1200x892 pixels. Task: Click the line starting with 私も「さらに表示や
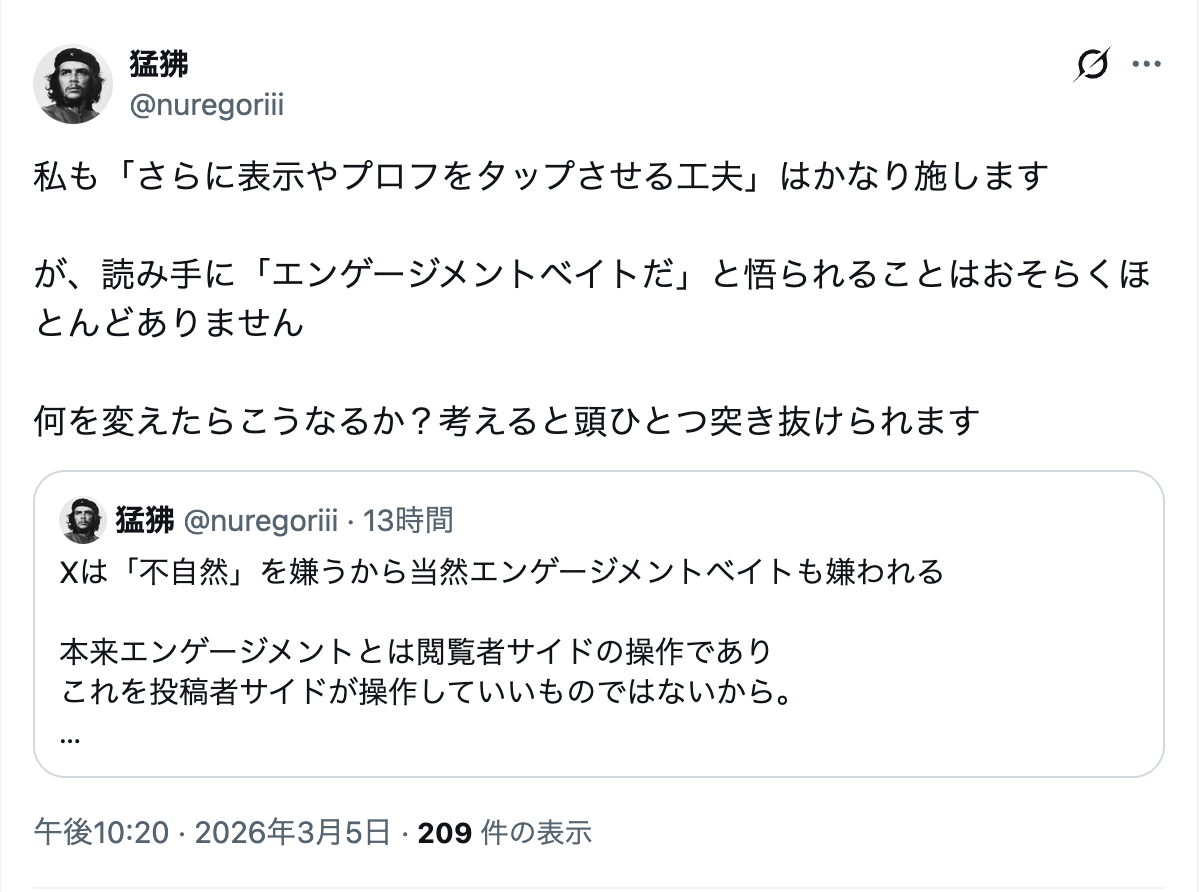point(540,177)
